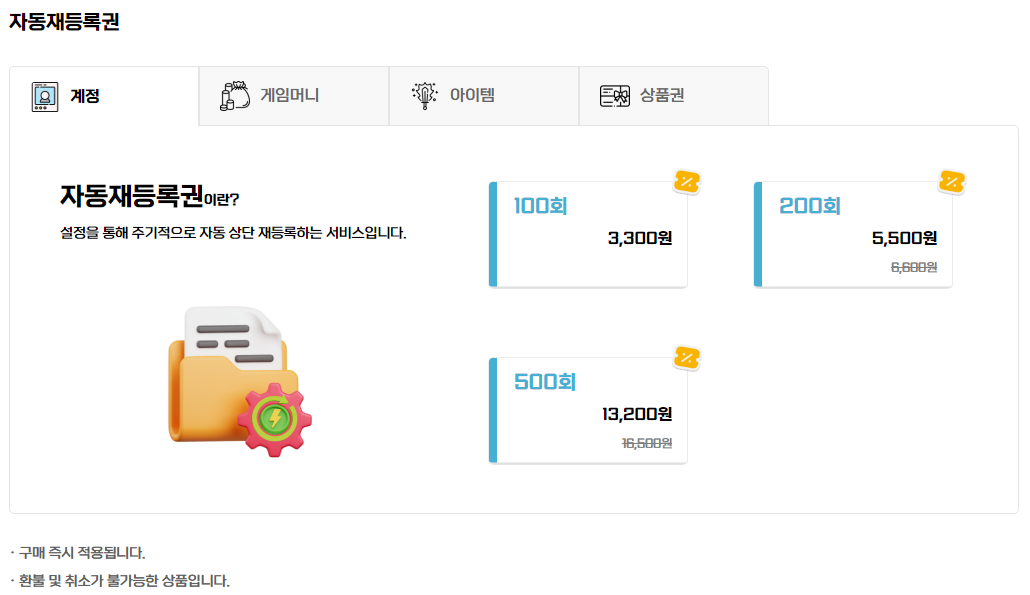Screen dimensions: 1030x595
Task: Choose the 200회 package card
Action: tap(853, 234)
